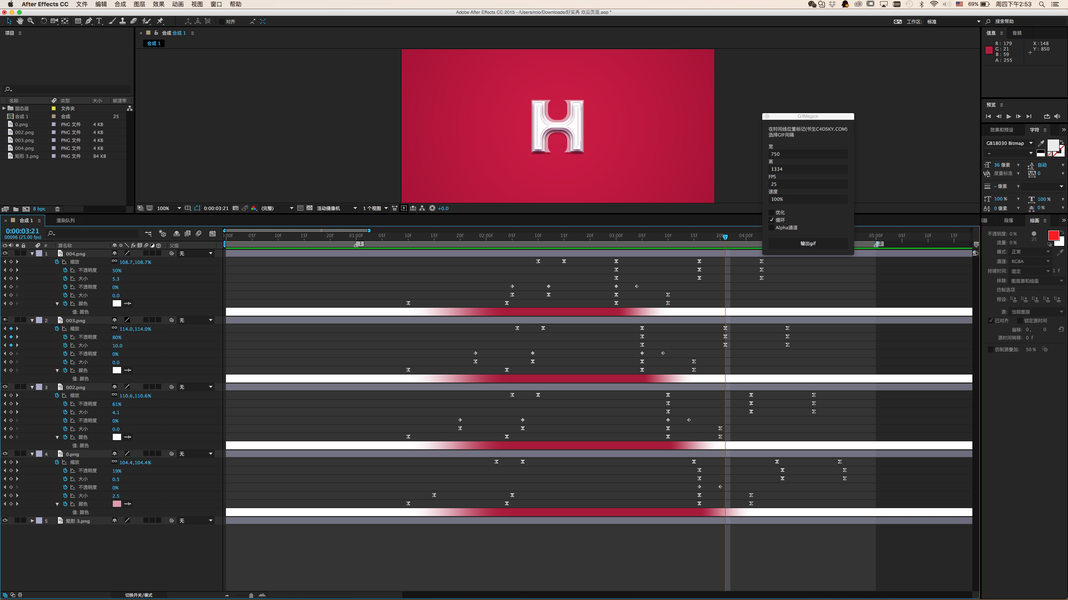This screenshot has height=600, width=1068.
Task: Click the pink color swatch of layer 0.png
Action: 116,504
